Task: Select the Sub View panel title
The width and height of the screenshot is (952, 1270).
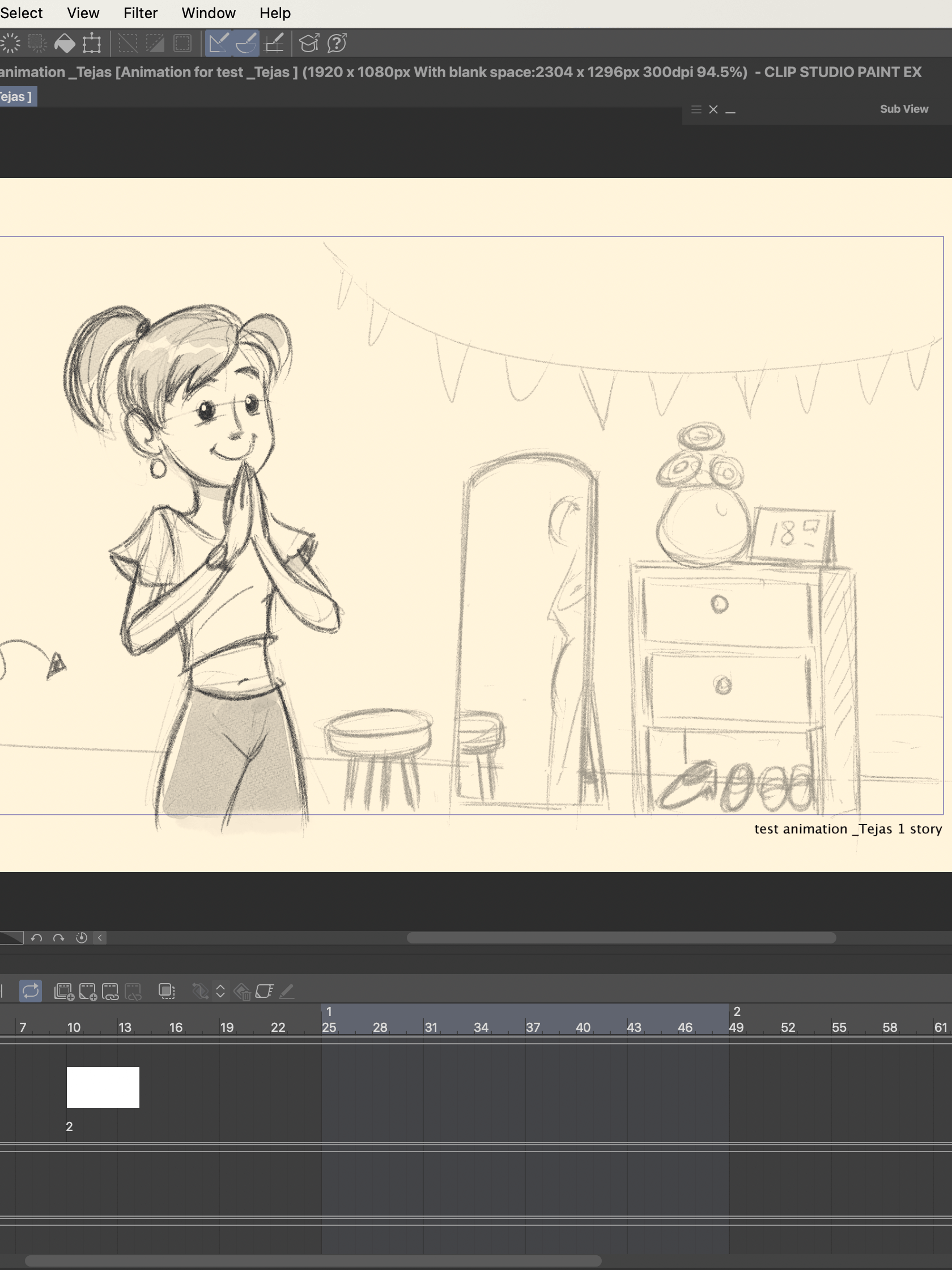Action: (904, 108)
